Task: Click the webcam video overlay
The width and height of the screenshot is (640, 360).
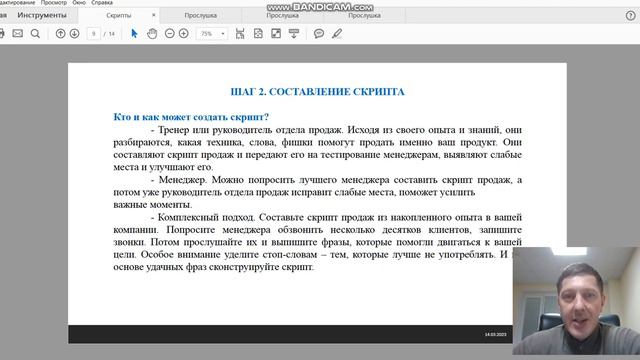Action: click(576, 301)
